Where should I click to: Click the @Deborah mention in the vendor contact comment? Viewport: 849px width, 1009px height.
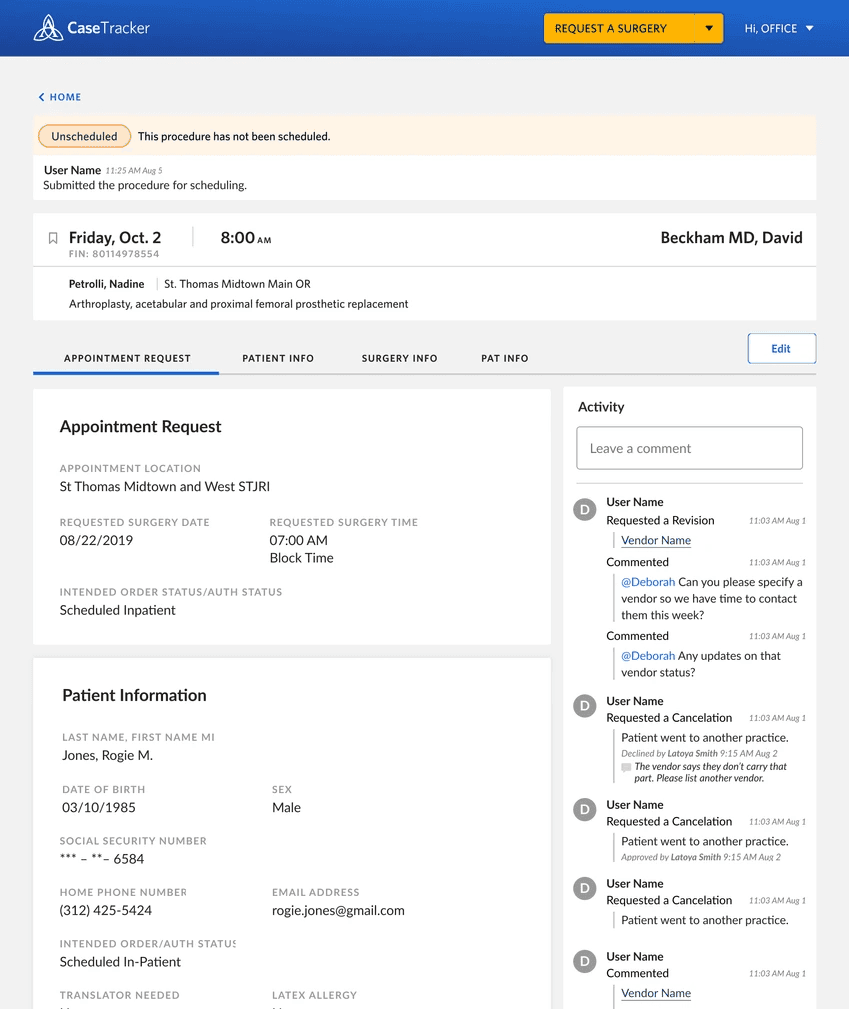[648, 582]
